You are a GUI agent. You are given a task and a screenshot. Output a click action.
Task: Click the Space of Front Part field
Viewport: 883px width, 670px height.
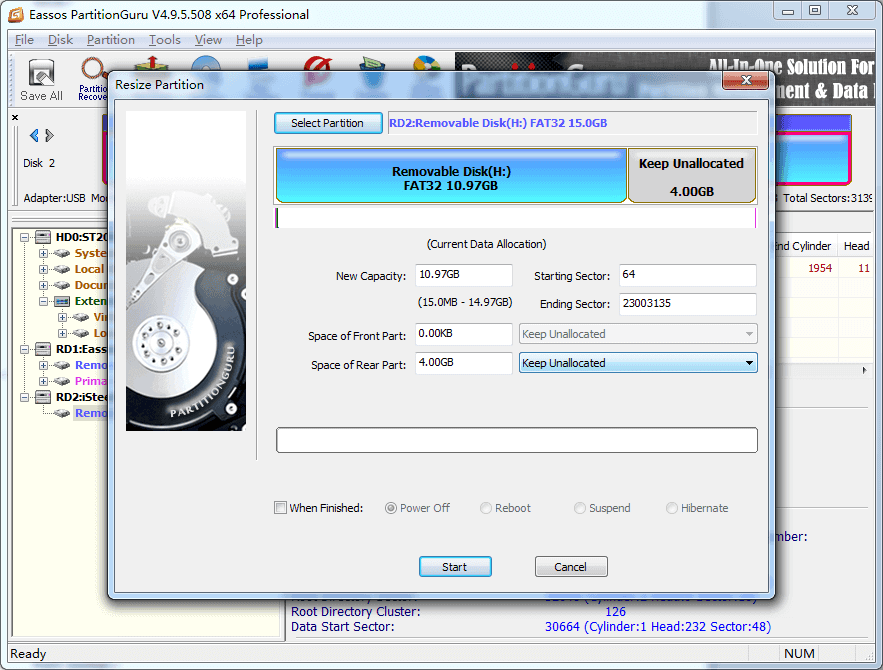pyautogui.click(x=463, y=334)
